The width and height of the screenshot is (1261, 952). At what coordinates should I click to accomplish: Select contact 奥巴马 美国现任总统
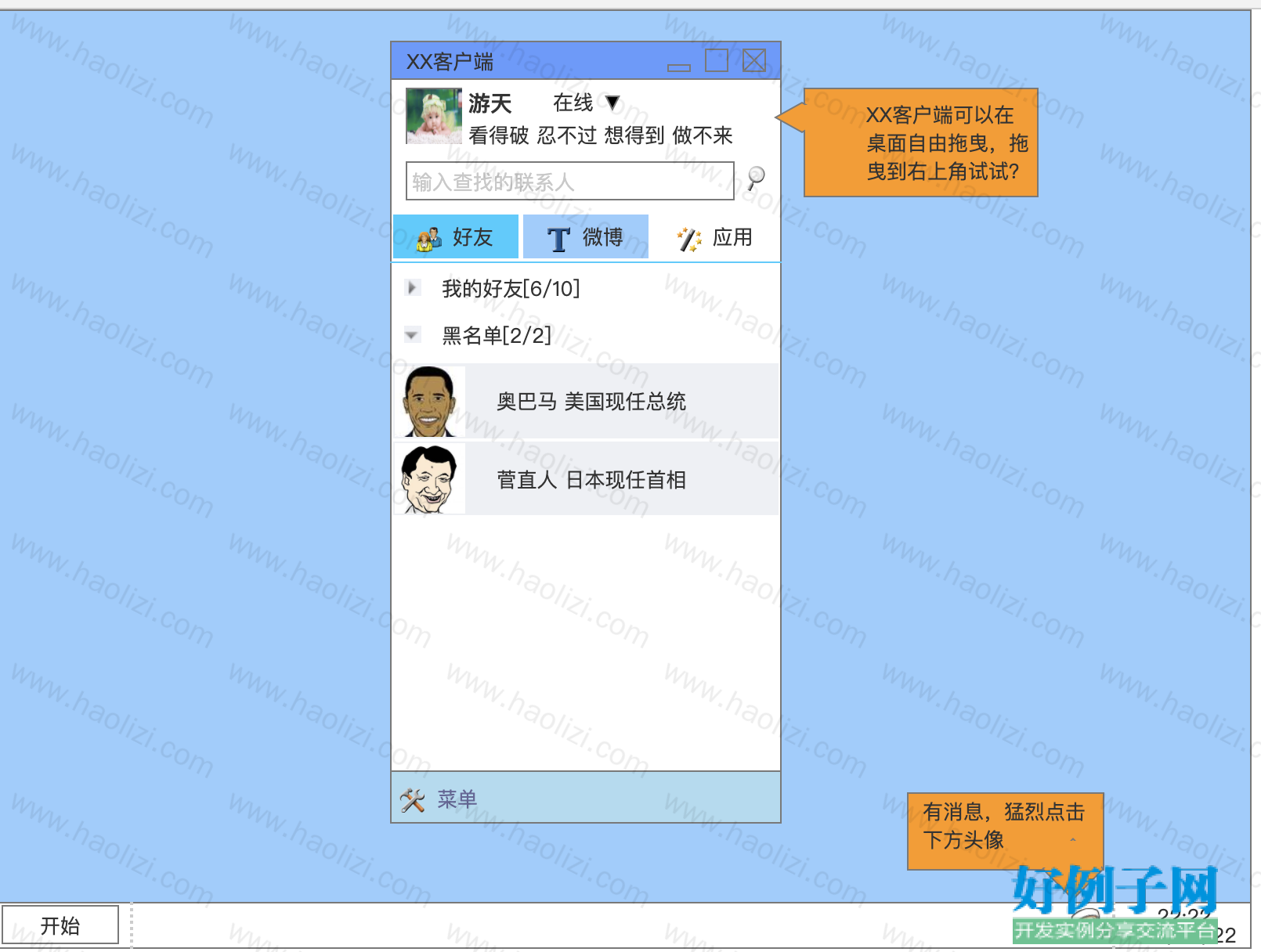[x=586, y=401]
